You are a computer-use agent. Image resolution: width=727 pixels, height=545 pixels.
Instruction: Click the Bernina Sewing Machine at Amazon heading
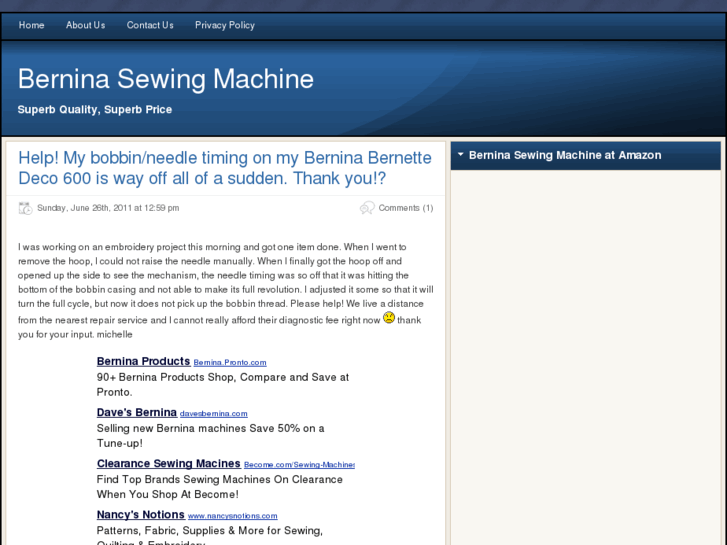pos(565,155)
